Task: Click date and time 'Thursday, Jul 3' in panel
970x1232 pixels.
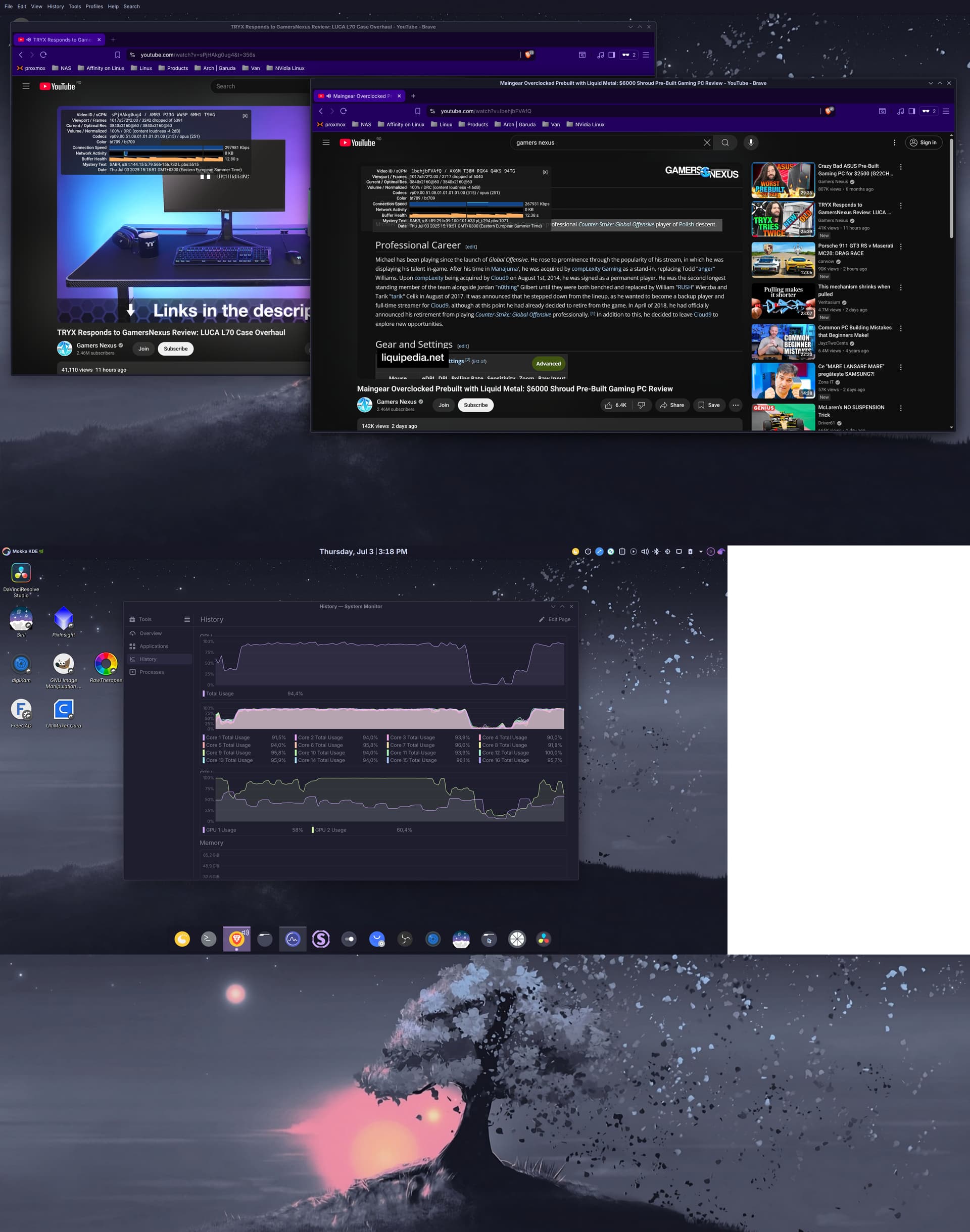Action: [x=363, y=551]
